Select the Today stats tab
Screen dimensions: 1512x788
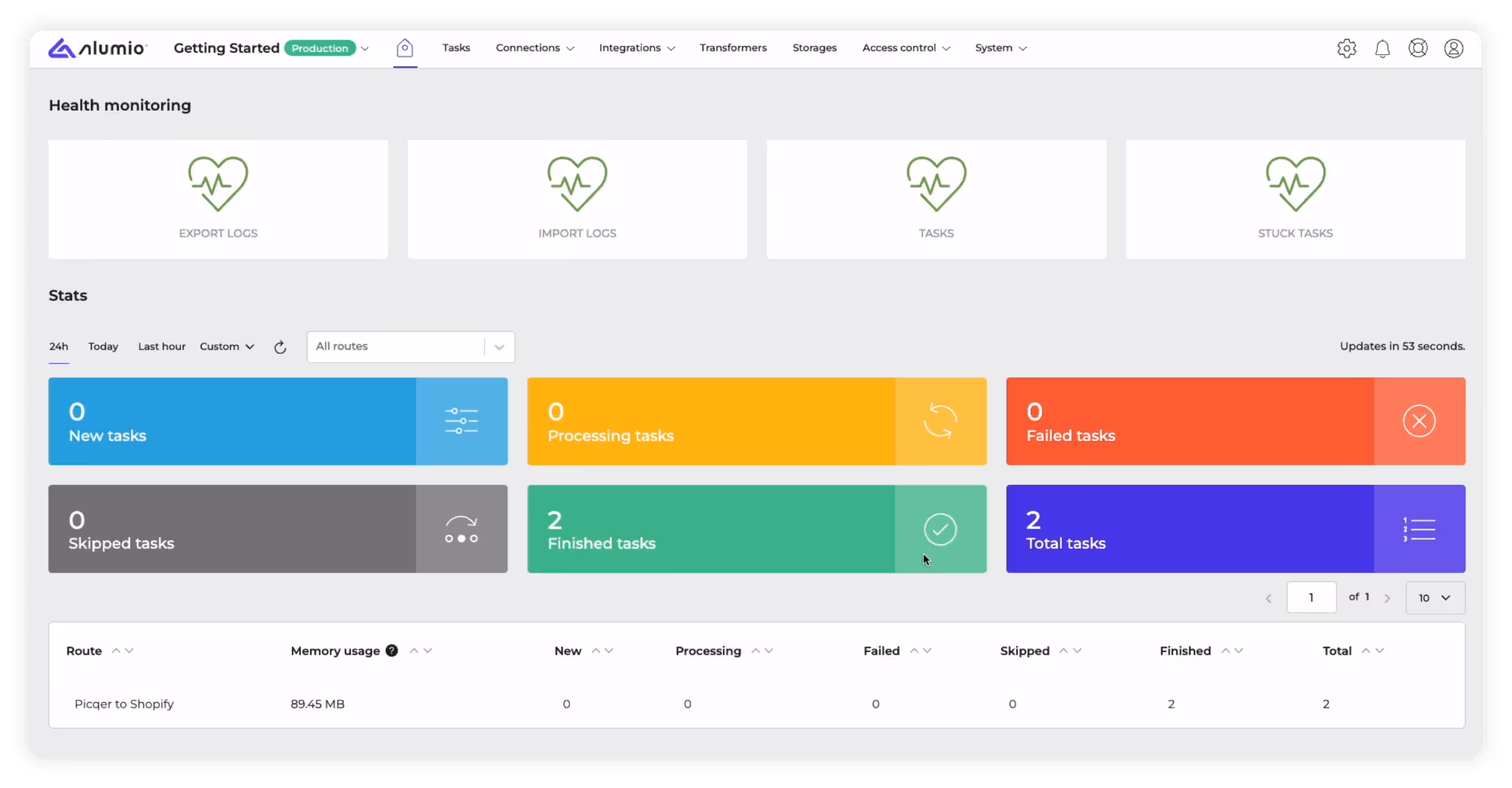click(103, 347)
